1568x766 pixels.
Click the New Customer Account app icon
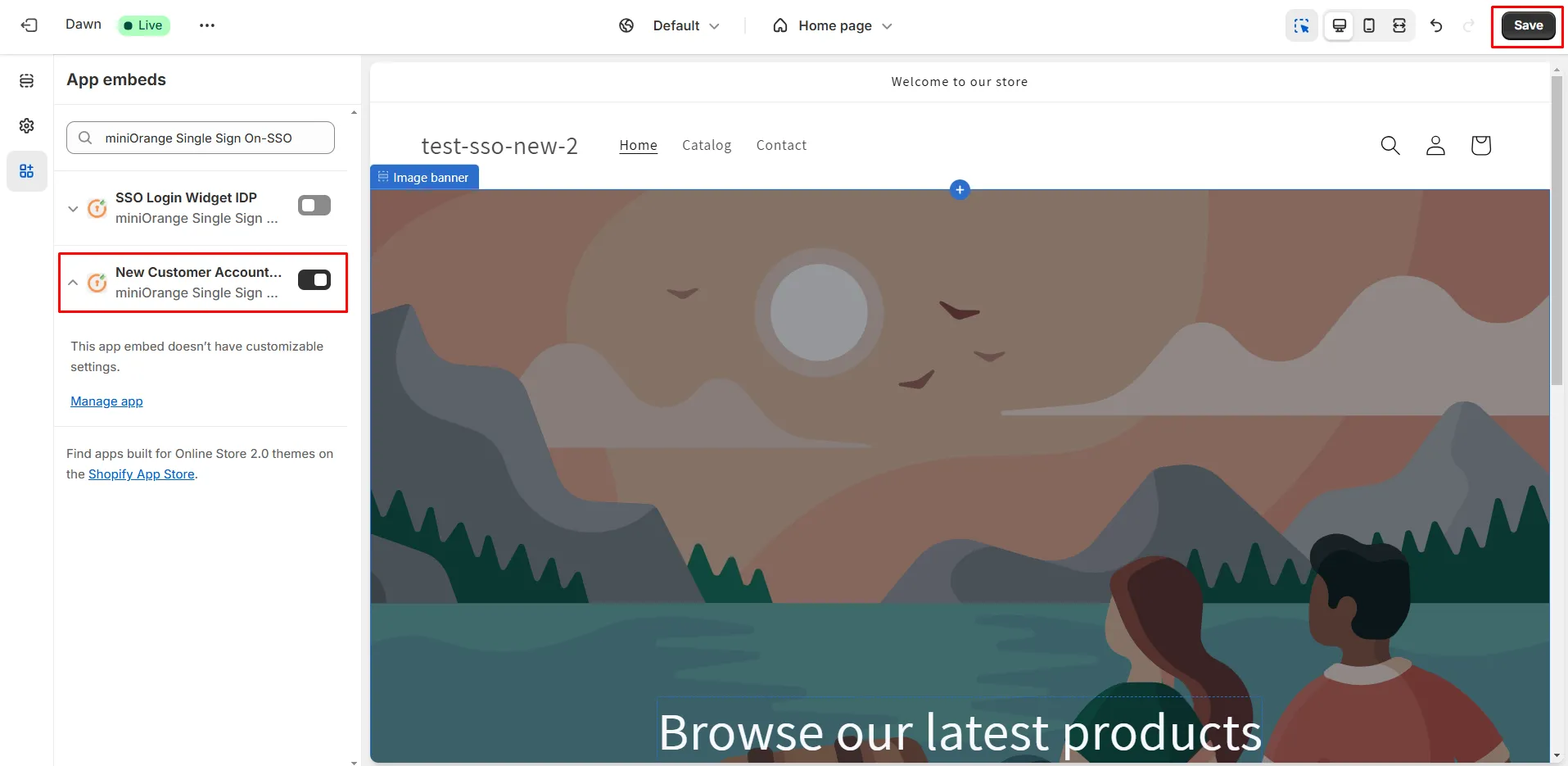[x=97, y=283]
